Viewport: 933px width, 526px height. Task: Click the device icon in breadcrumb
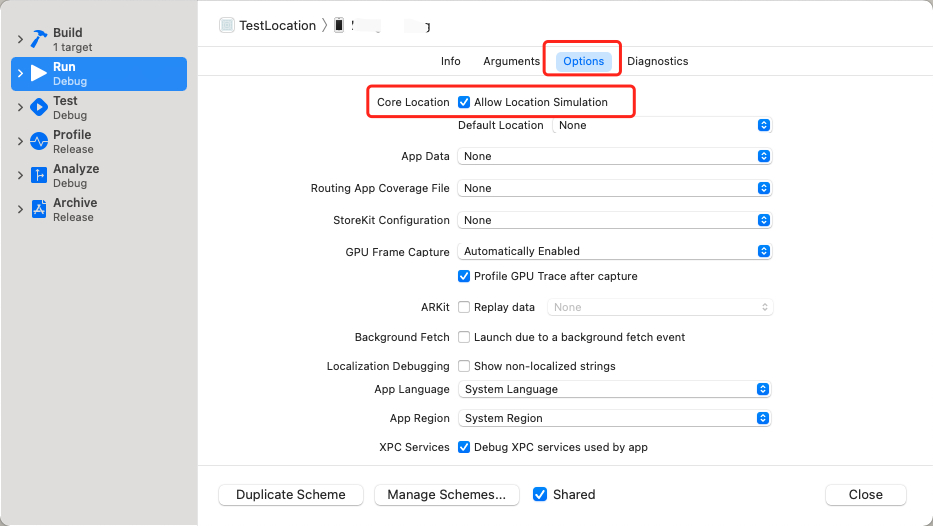pyautogui.click(x=339, y=25)
